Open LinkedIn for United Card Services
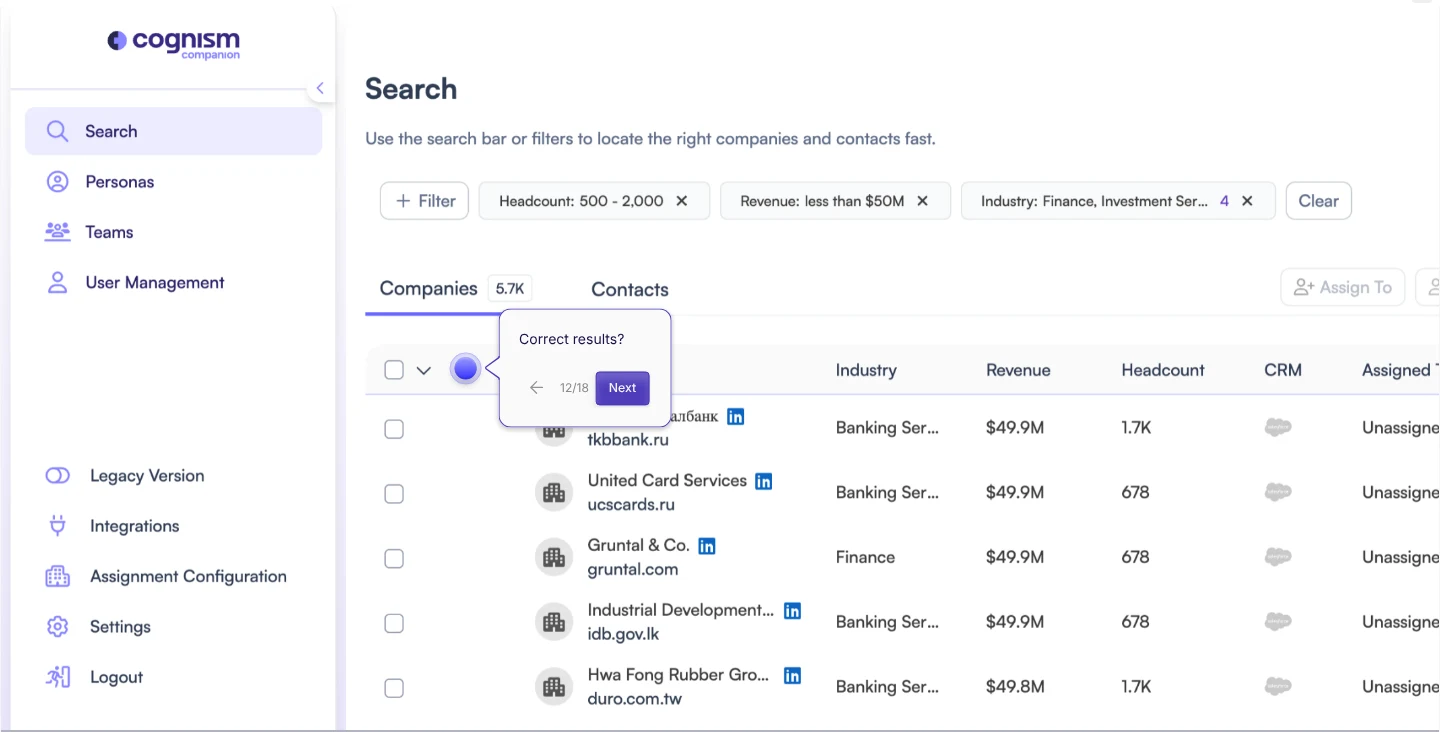 764,481
